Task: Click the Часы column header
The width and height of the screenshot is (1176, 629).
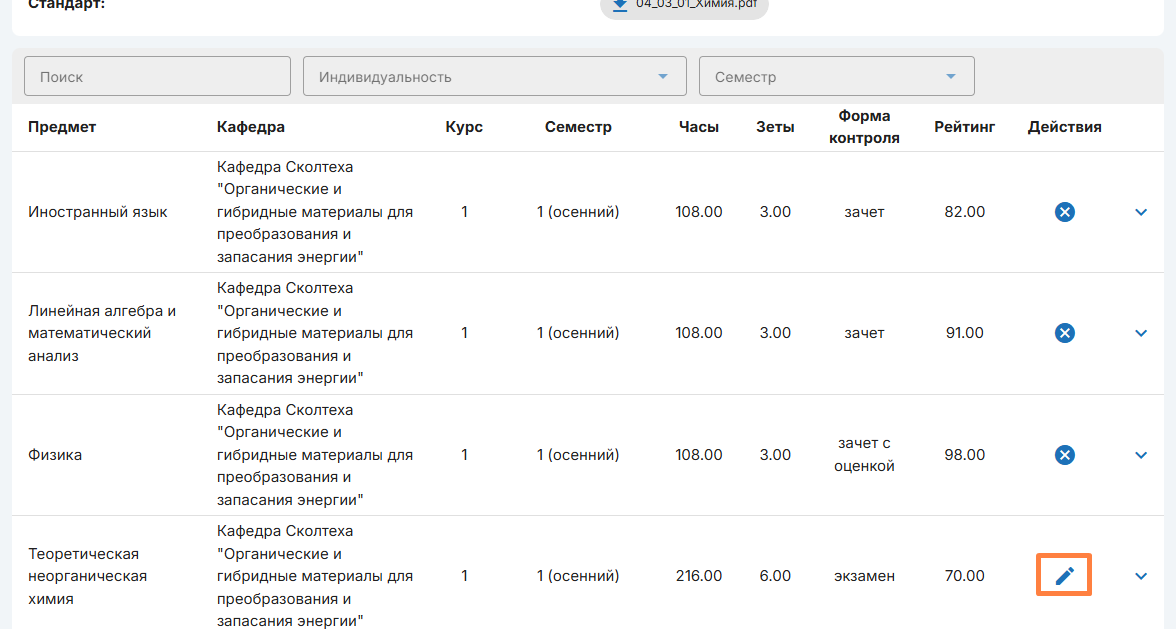Action: [698, 127]
